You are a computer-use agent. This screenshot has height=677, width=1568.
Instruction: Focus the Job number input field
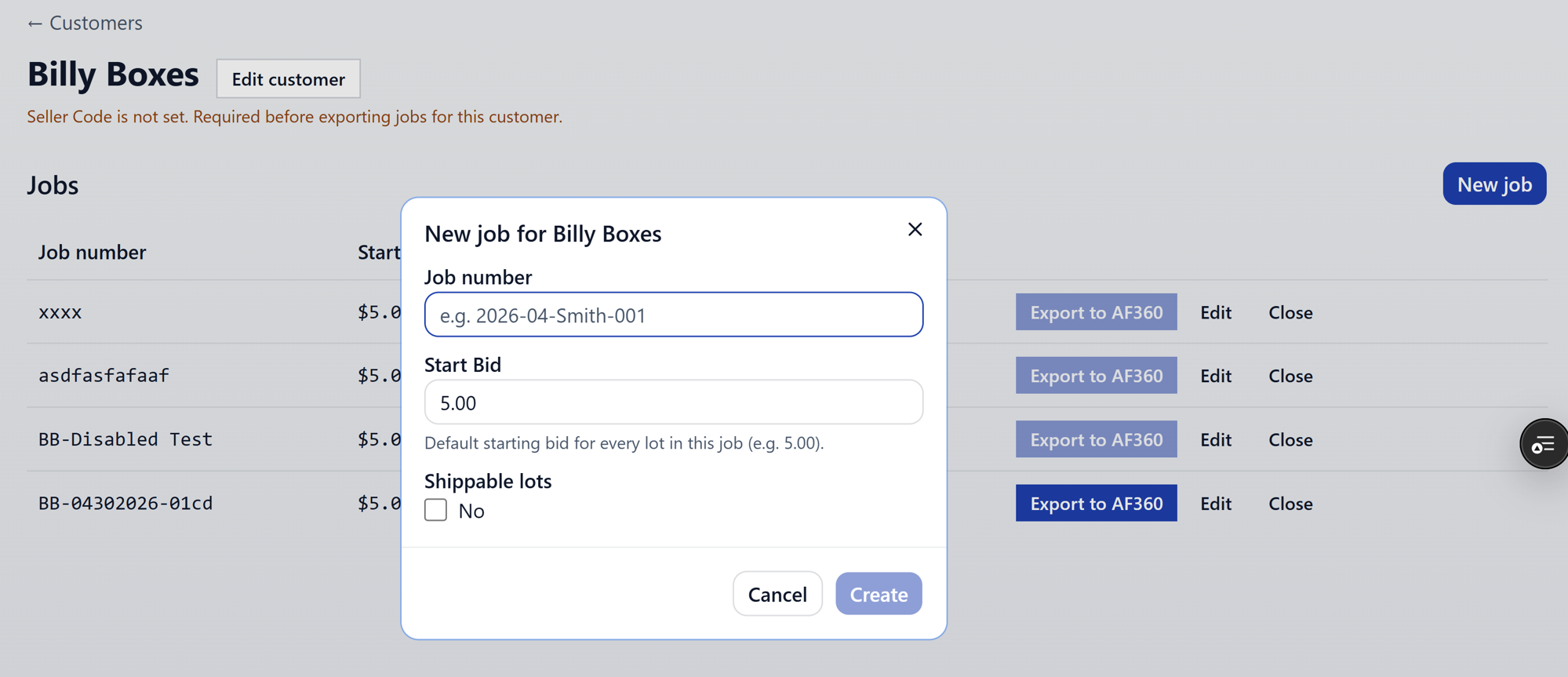click(x=674, y=315)
